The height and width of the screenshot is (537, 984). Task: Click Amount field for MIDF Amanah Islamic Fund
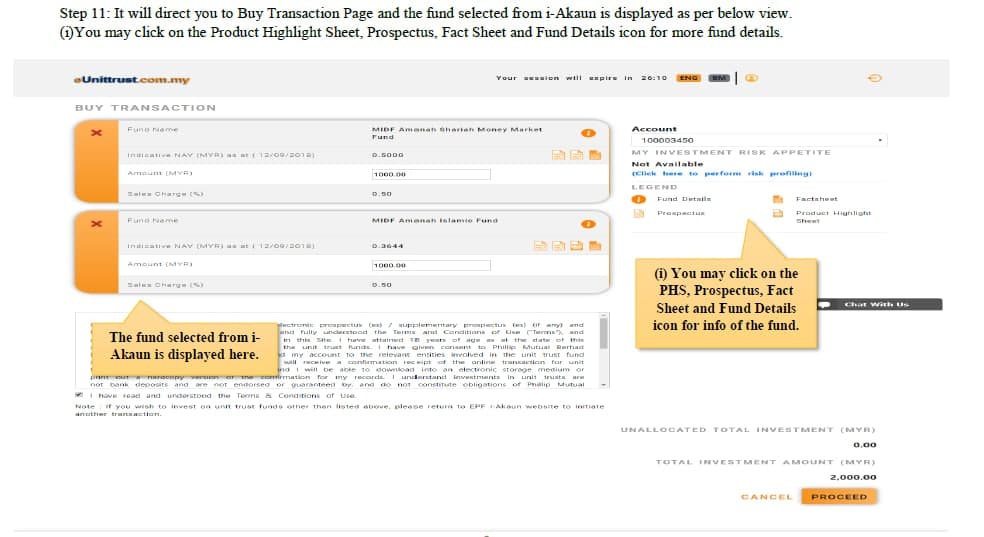point(430,265)
